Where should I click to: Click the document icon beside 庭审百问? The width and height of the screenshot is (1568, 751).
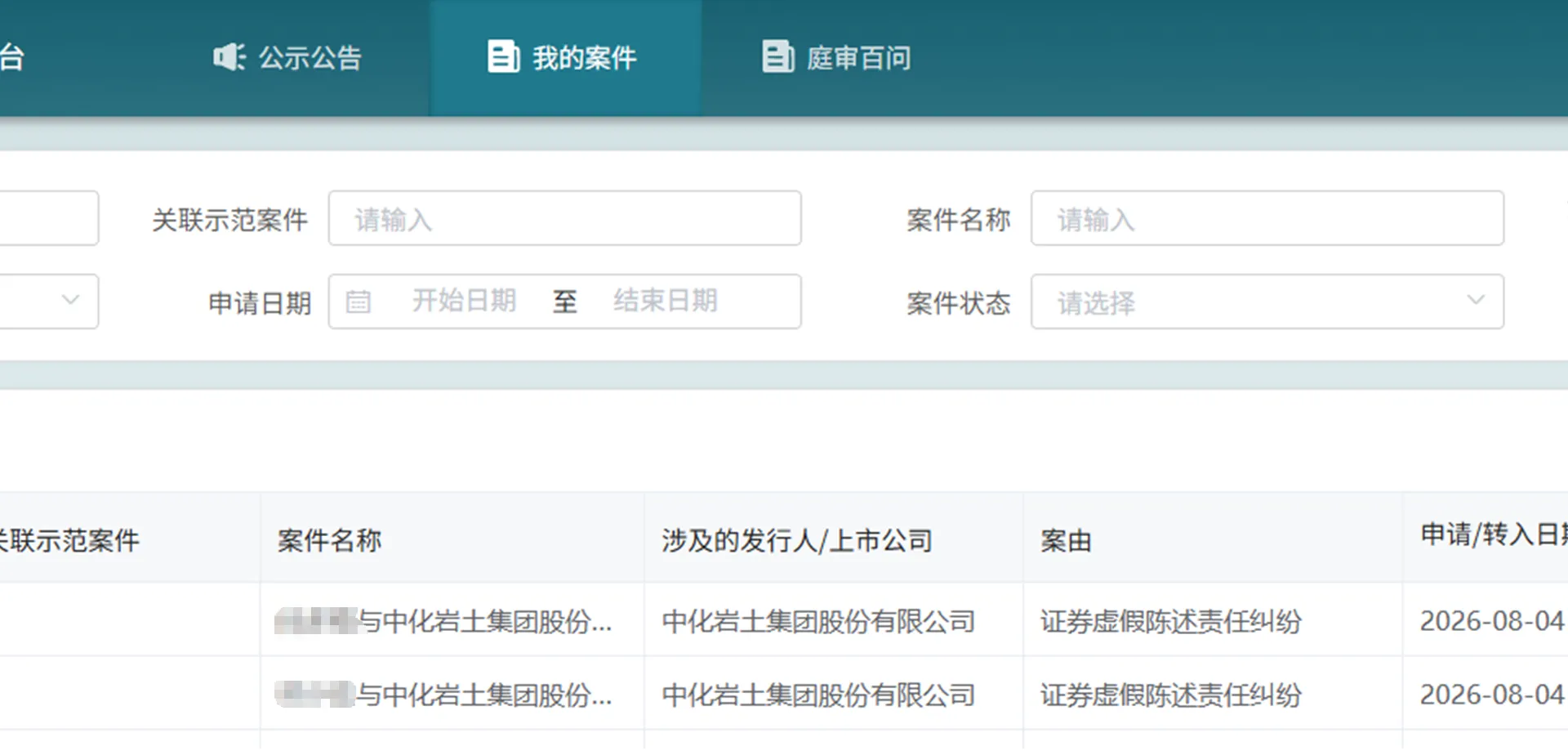click(777, 57)
